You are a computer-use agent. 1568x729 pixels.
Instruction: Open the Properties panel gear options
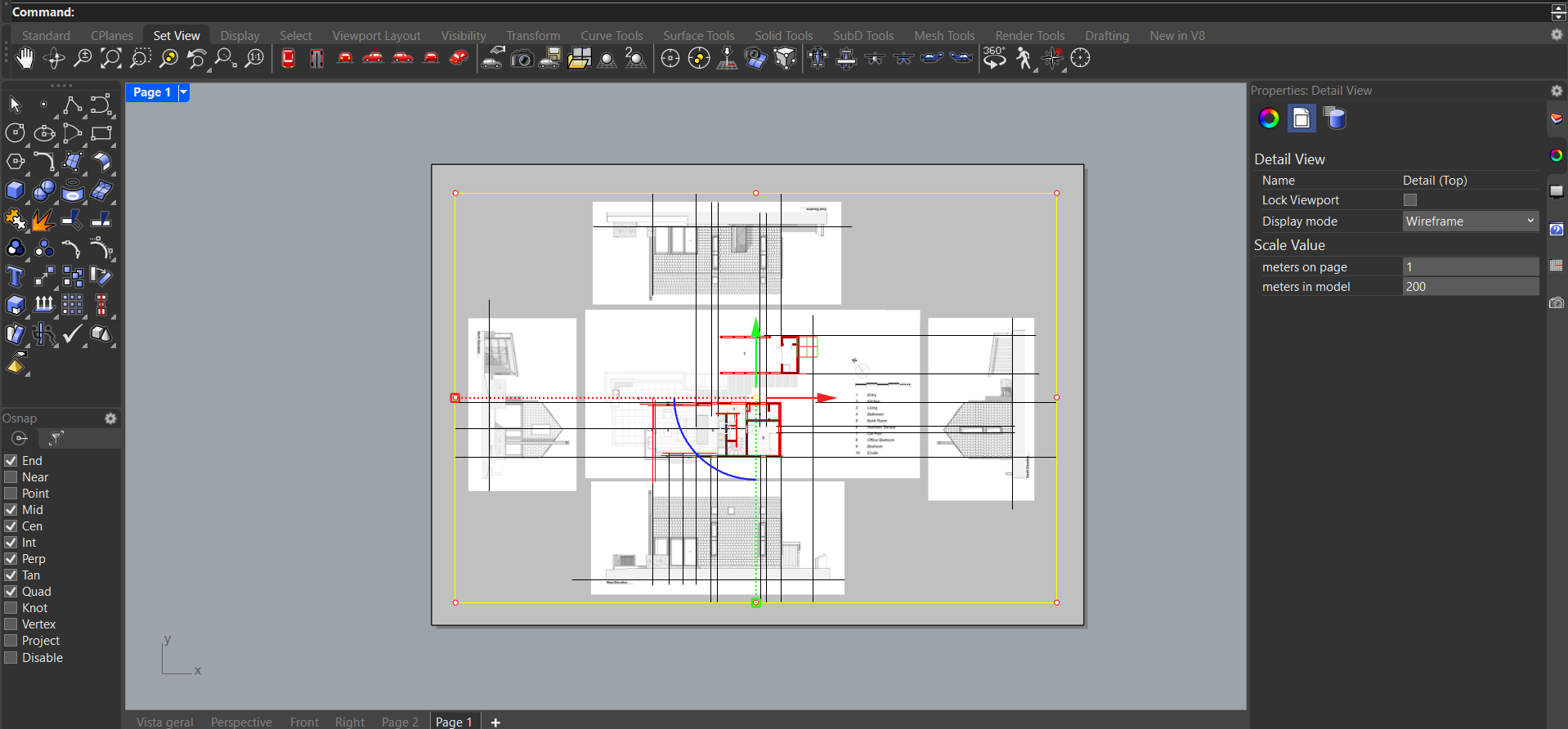pyautogui.click(x=1557, y=91)
